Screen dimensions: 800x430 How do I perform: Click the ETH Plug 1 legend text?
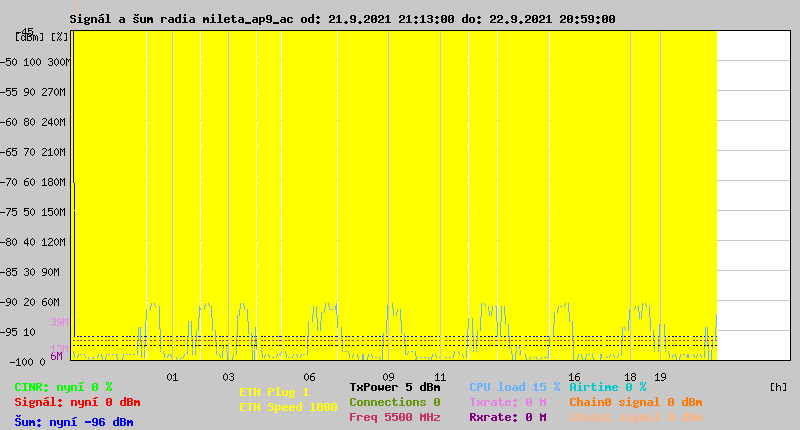click(x=274, y=392)
